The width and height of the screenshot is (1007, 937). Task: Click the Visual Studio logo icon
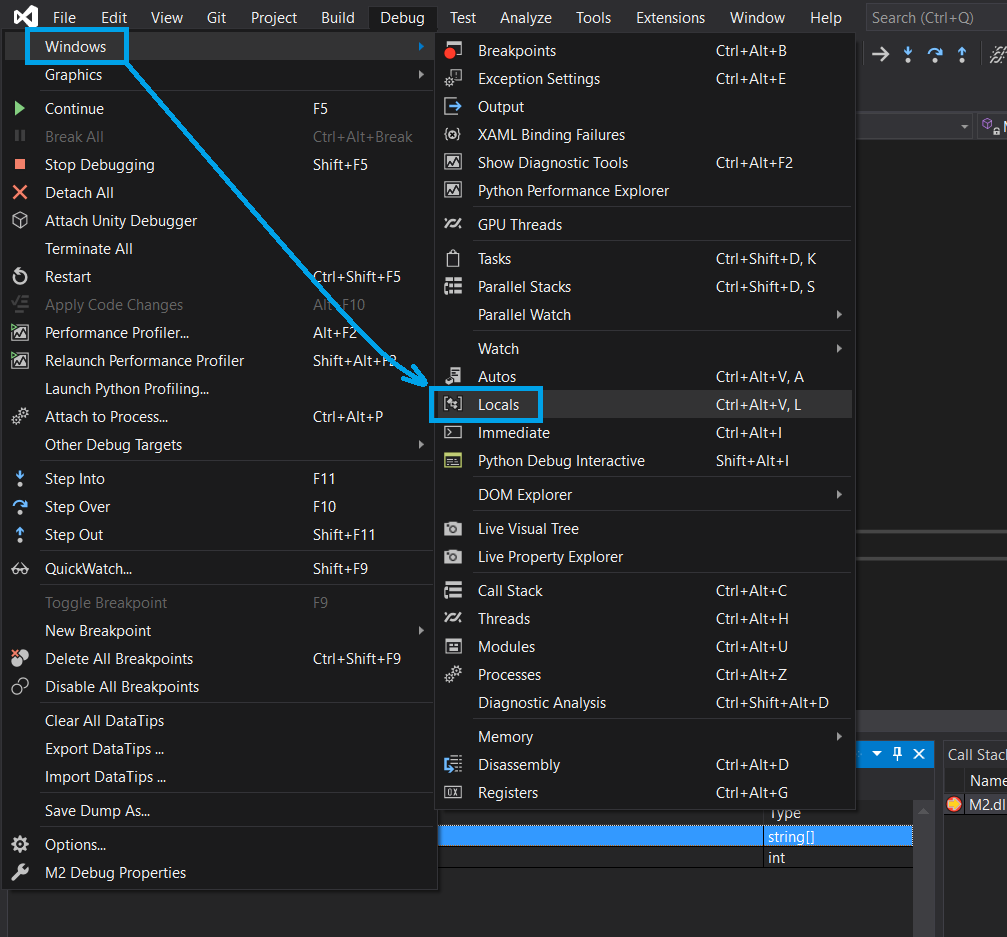[x=26, y=17]
